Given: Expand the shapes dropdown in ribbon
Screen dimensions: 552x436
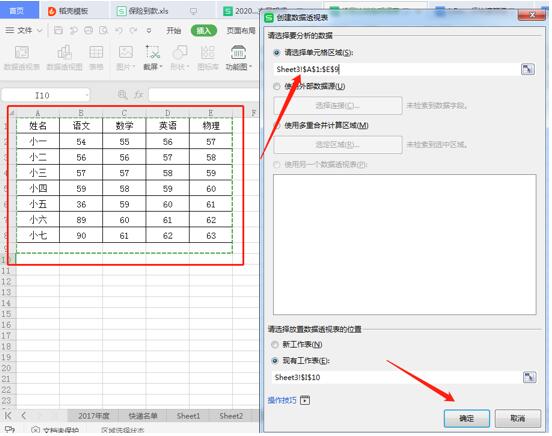Looking at the screenshot, I should pyautogui.click(x=188, y=67).
